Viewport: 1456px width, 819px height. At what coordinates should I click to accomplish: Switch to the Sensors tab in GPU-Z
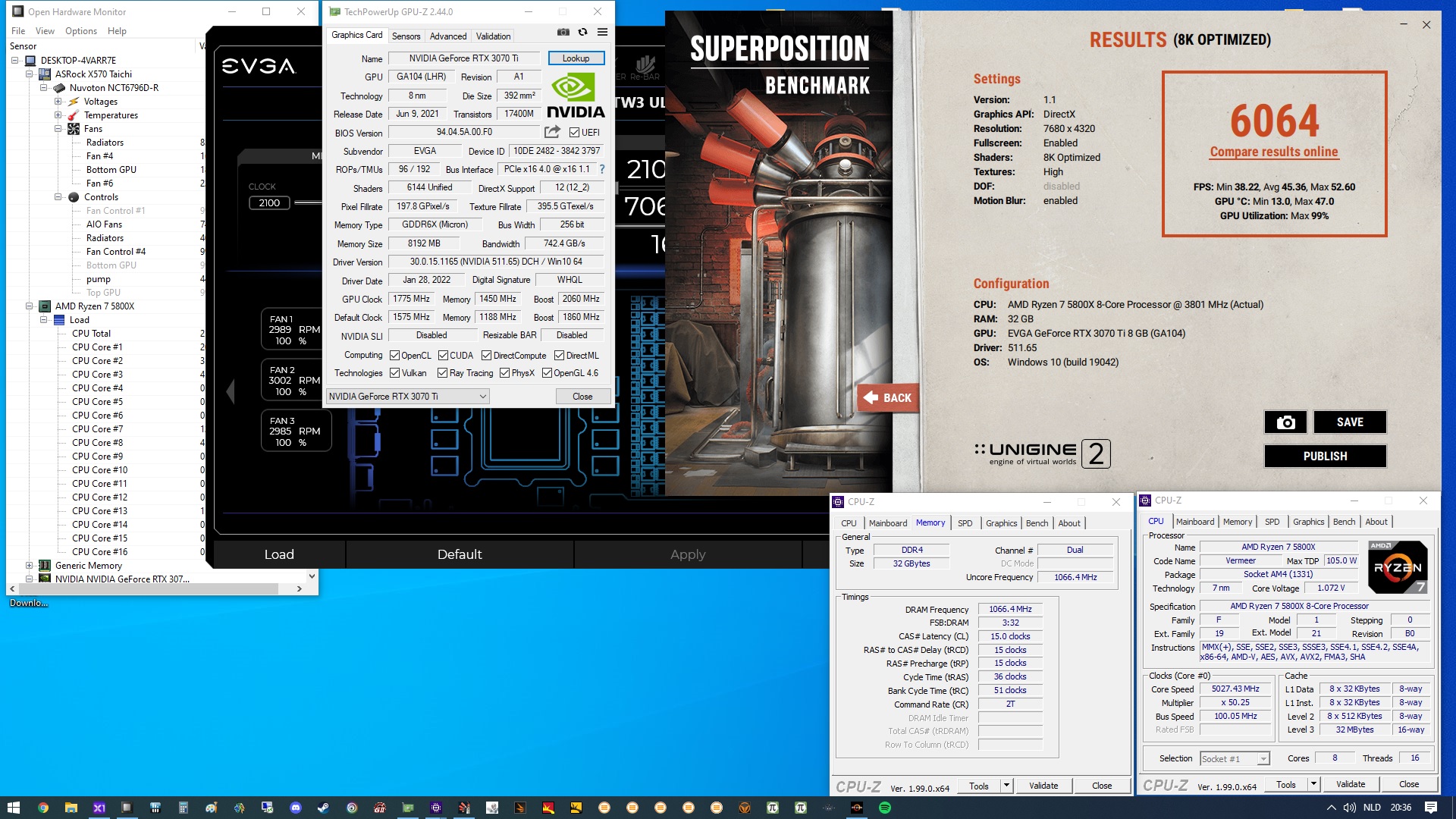[x=406, y=36]
